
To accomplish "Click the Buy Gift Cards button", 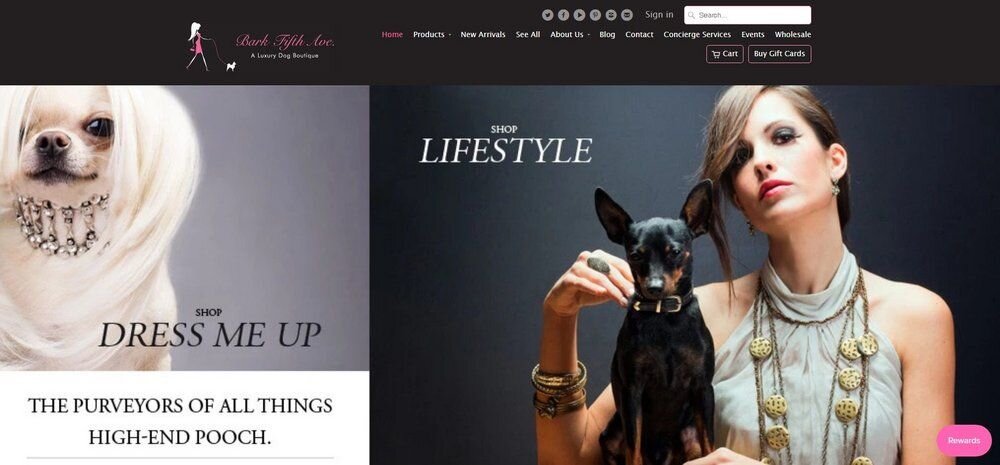I will (779, 54).
